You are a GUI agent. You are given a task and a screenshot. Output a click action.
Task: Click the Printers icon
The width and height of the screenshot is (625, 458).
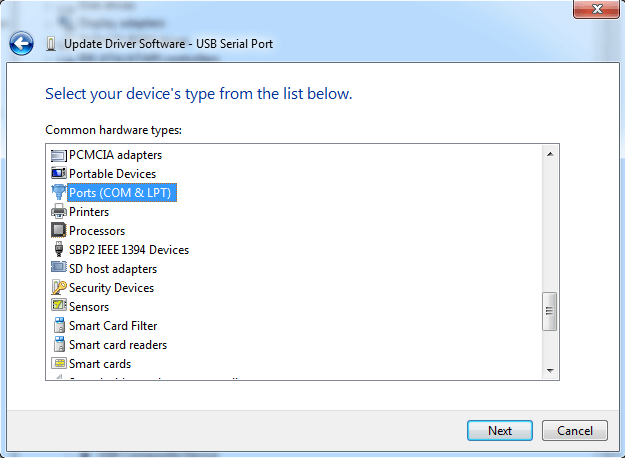[x=58, y=212]
